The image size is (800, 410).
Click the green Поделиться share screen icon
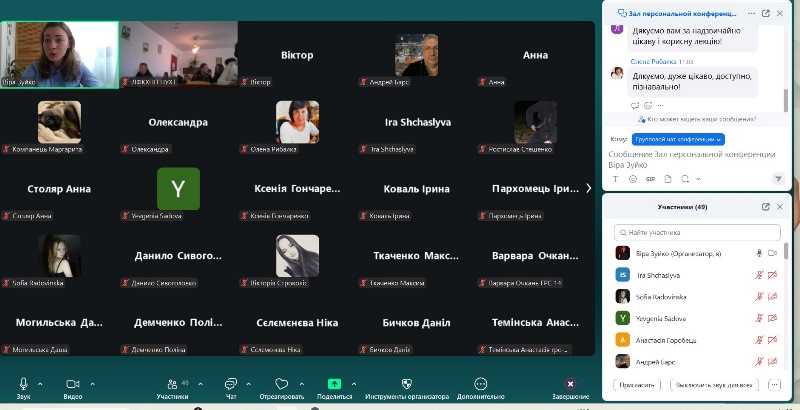pyautogui.click(x=334, y=384)
